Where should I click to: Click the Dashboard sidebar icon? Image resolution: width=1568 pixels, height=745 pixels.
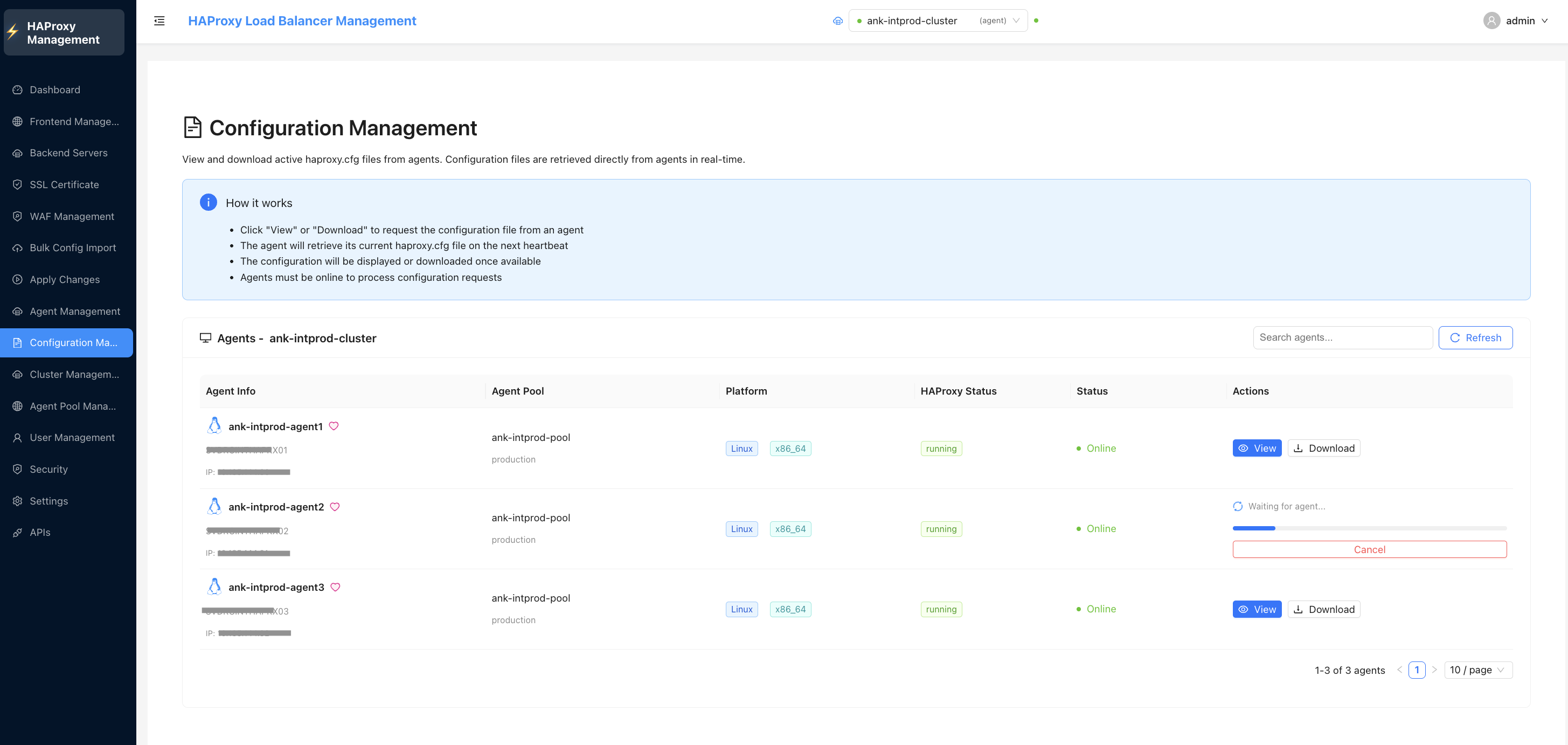tap(18, 89)
